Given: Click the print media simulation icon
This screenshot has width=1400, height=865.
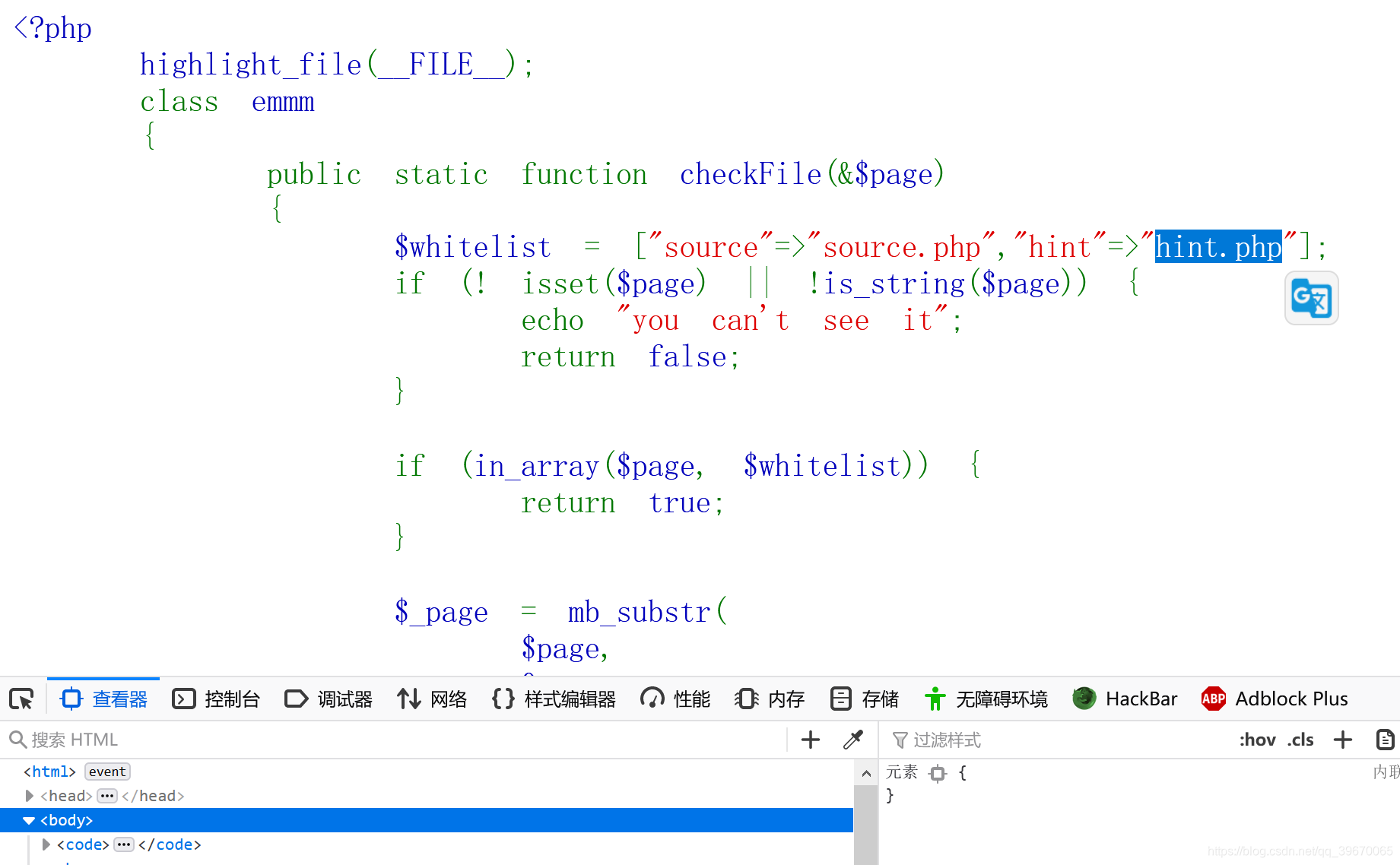Looking at the screenshot, I should pyautogui.click(x=1386, y=740).
